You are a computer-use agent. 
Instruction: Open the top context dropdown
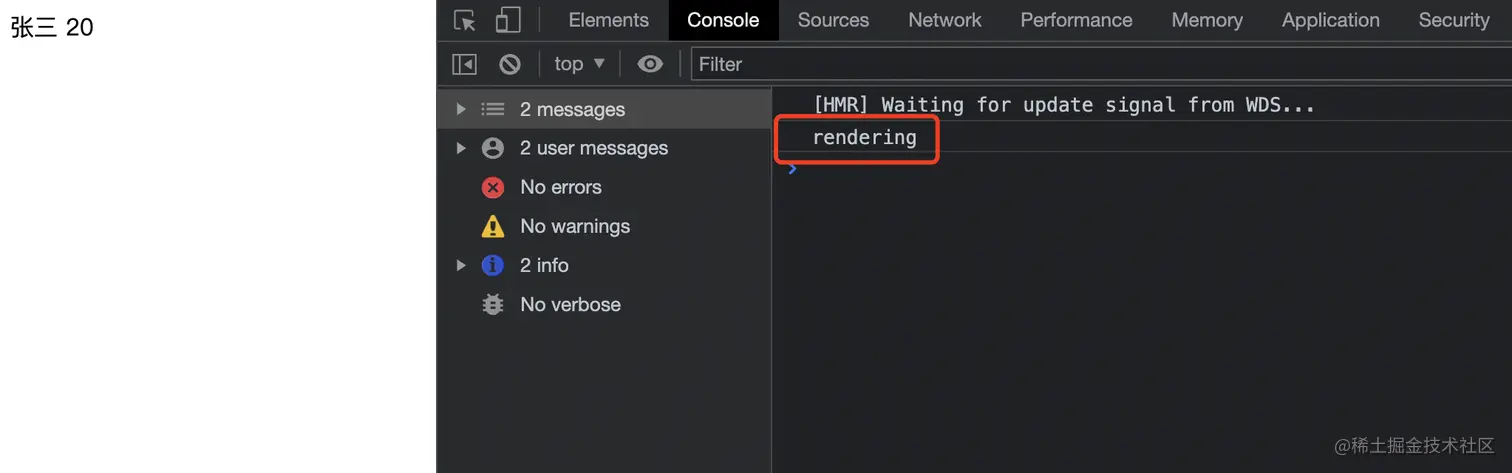pyautogui.click(x=580, y=64)
